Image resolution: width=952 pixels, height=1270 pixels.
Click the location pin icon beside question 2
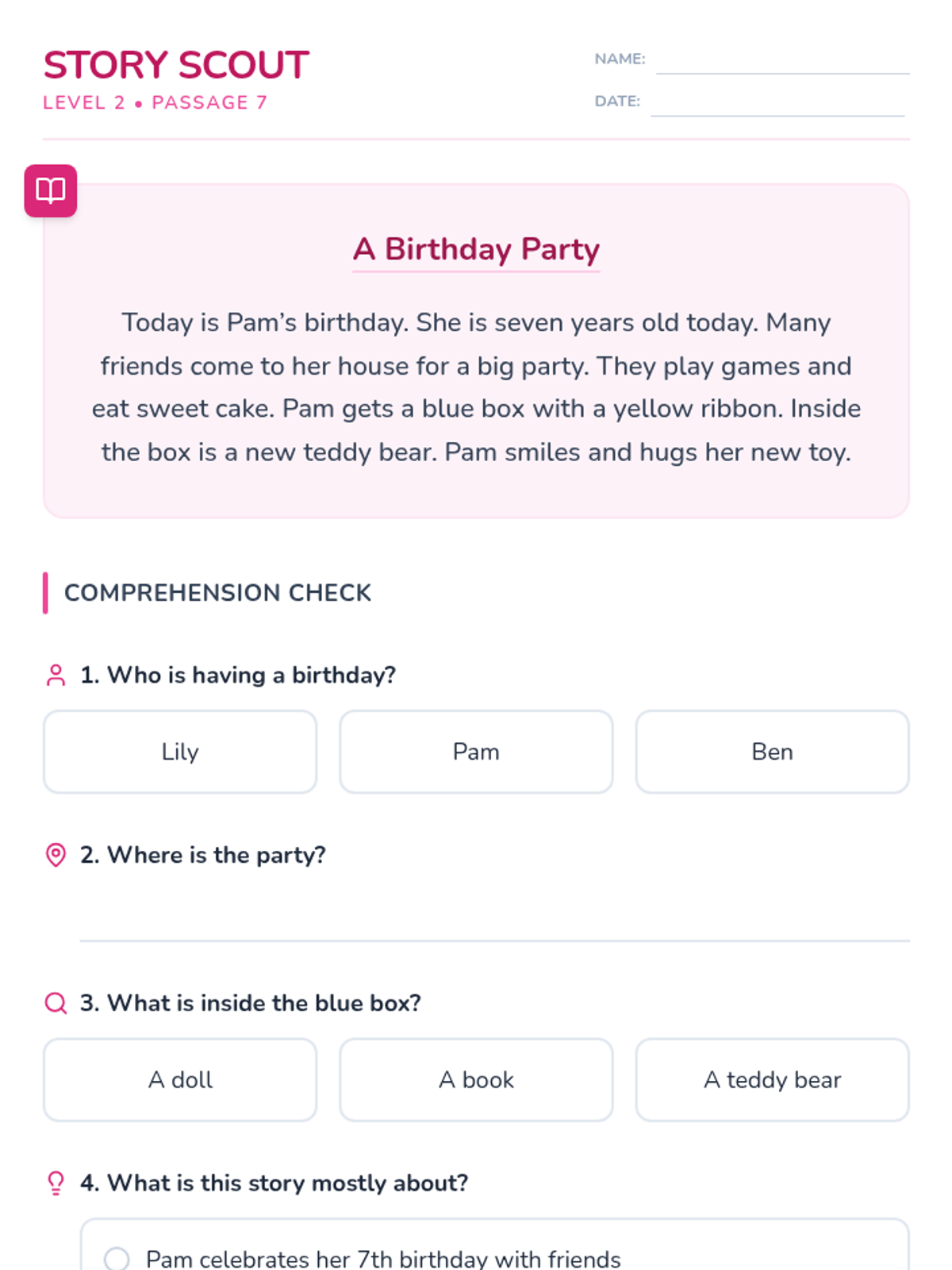[56, 855]
